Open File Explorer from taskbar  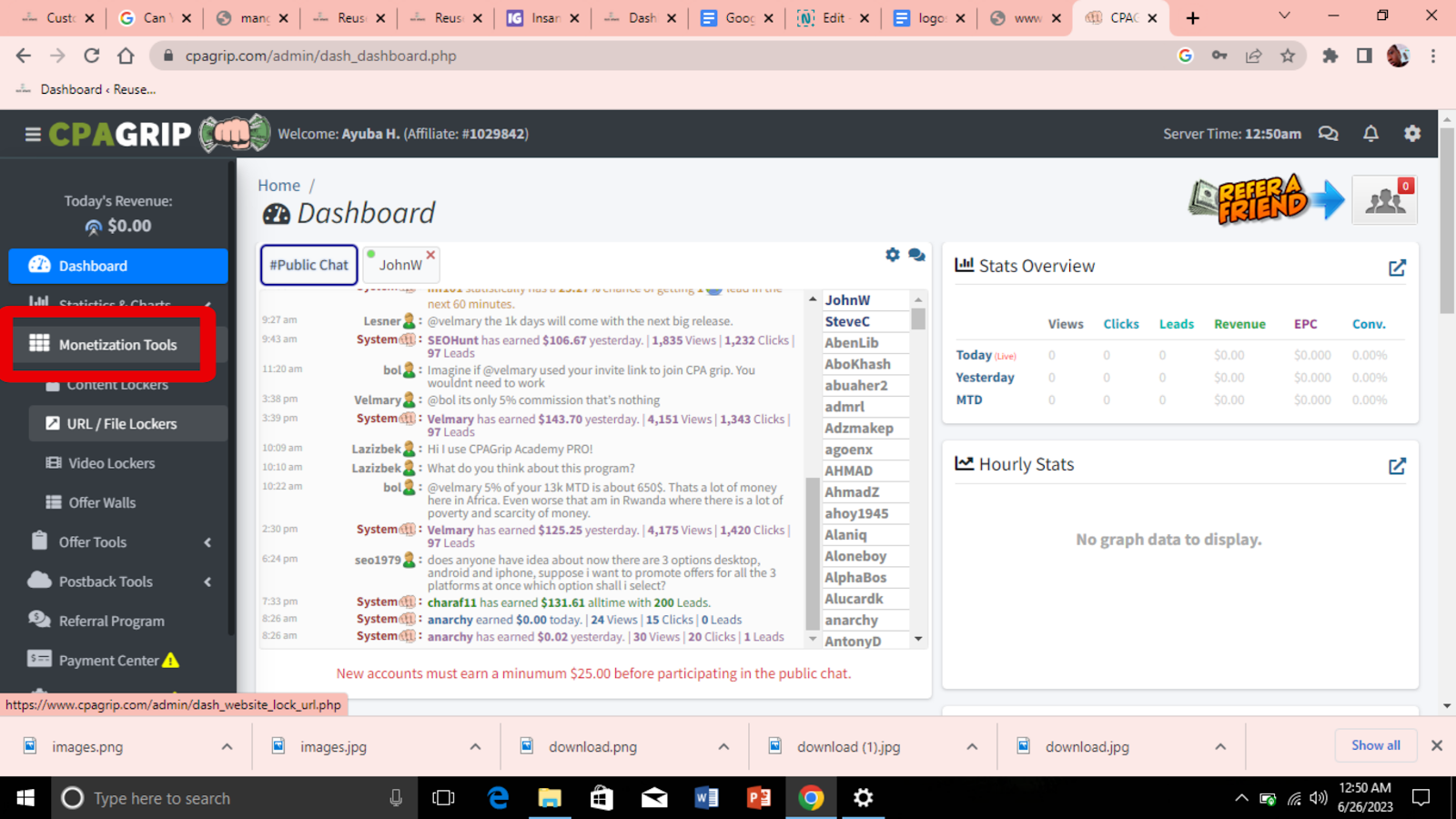pyautogui.click(x=550, y=798)
